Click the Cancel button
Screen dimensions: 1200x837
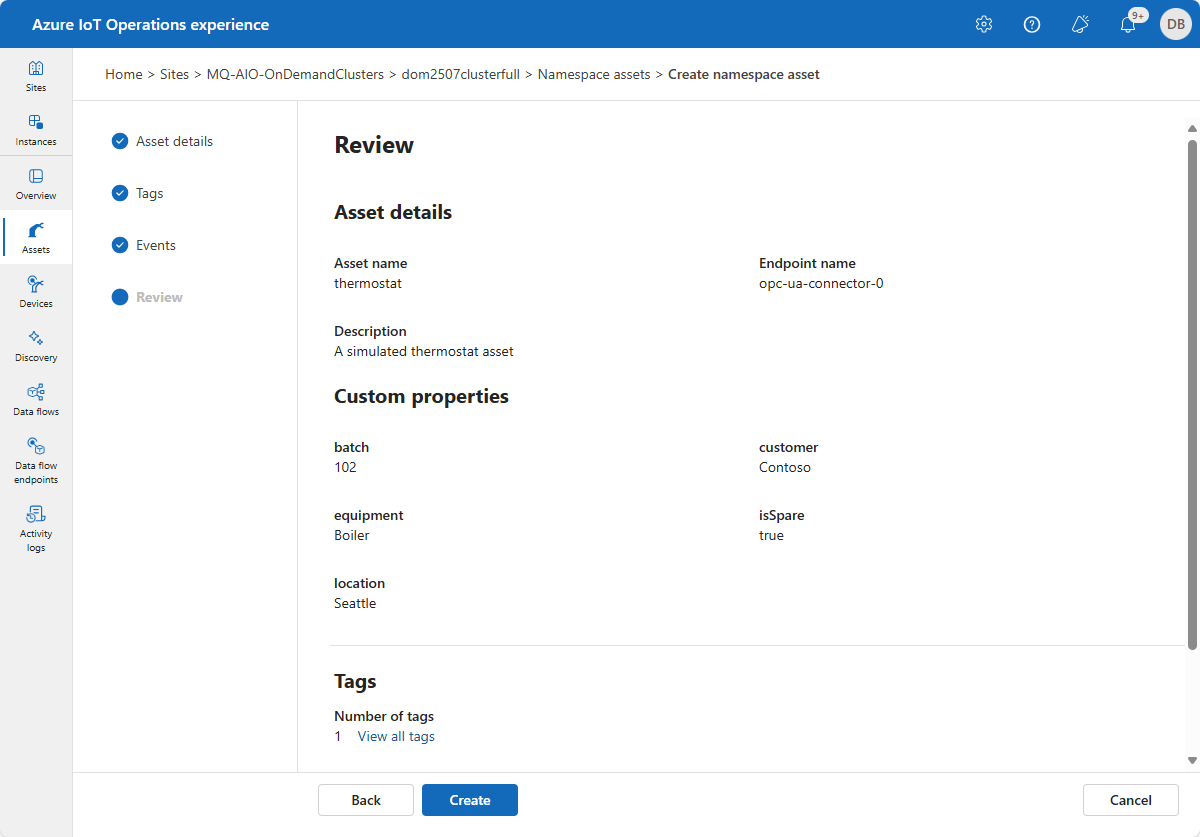pos(1131,800)
